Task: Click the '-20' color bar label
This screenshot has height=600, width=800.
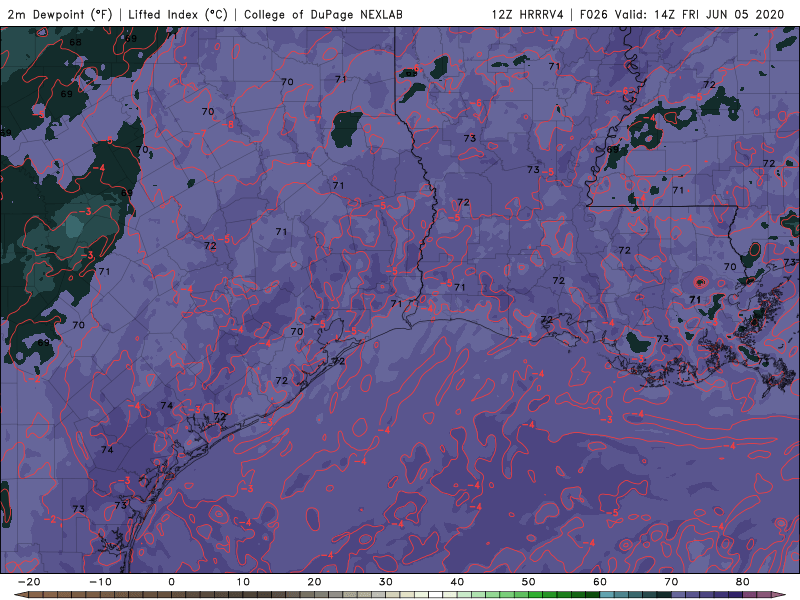Action: (x=29, y=582)
